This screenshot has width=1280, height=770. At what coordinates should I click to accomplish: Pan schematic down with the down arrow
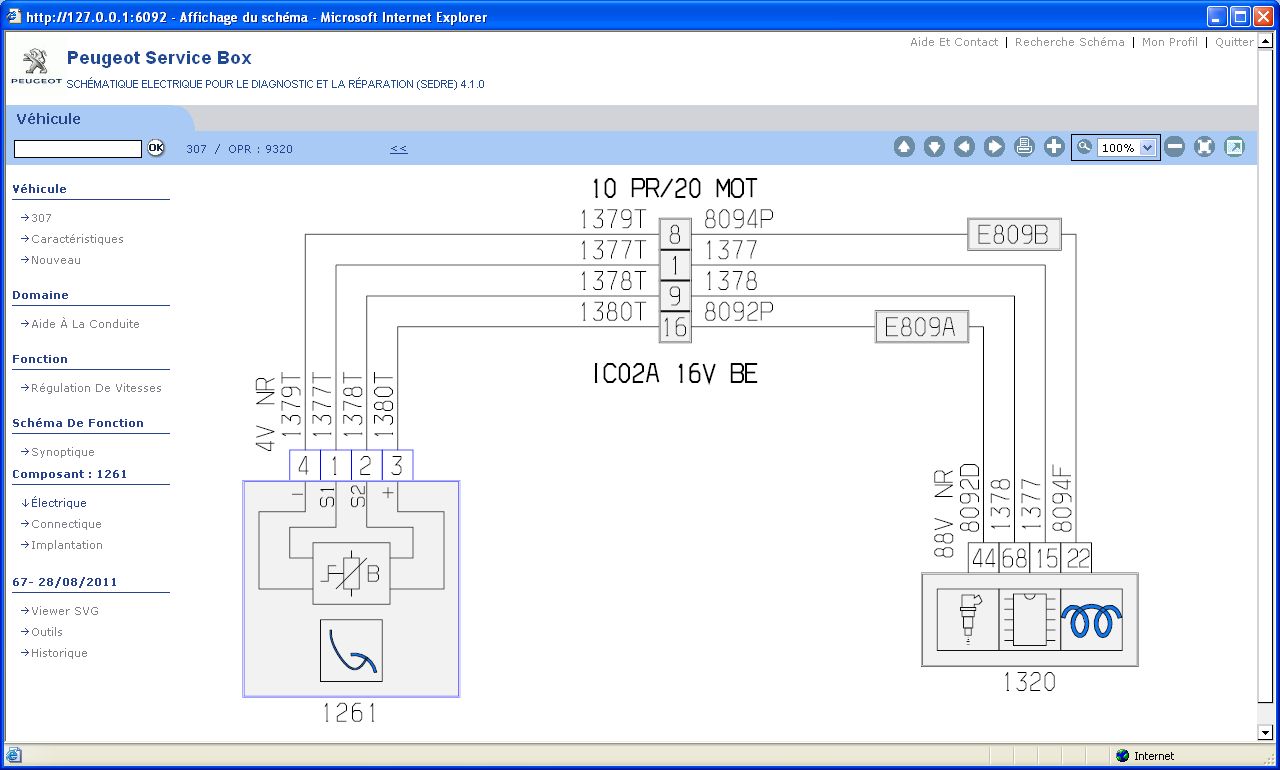click(x=934, y=147)
